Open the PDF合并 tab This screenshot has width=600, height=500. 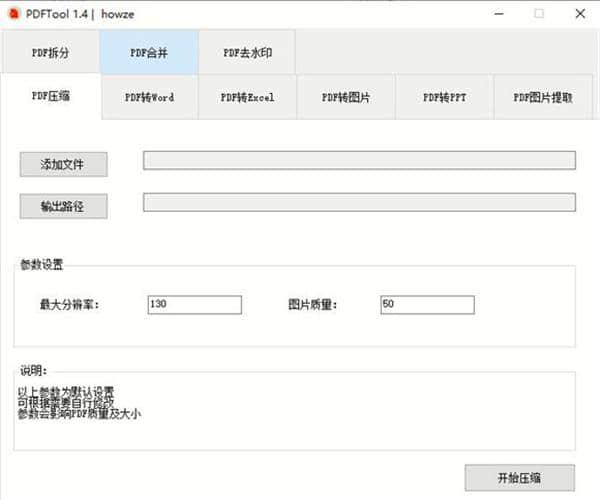[148, 52]
